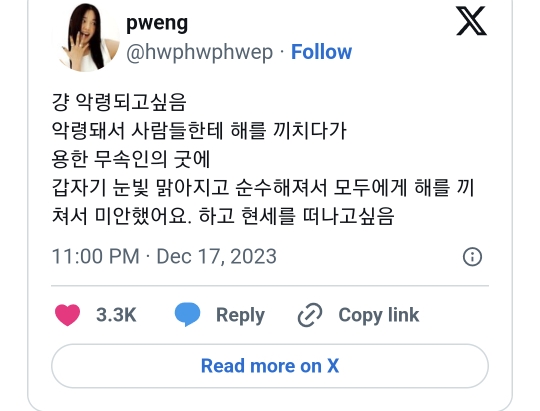Click the tweet line starting 악령돼서 사람들한테
The width and height of the screenshot is (540, 411).
point(199,131)
